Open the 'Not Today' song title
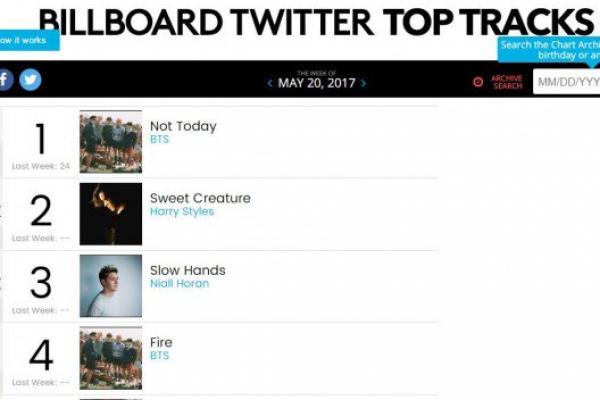The image size is (600, 400). (x=183, y=126)
